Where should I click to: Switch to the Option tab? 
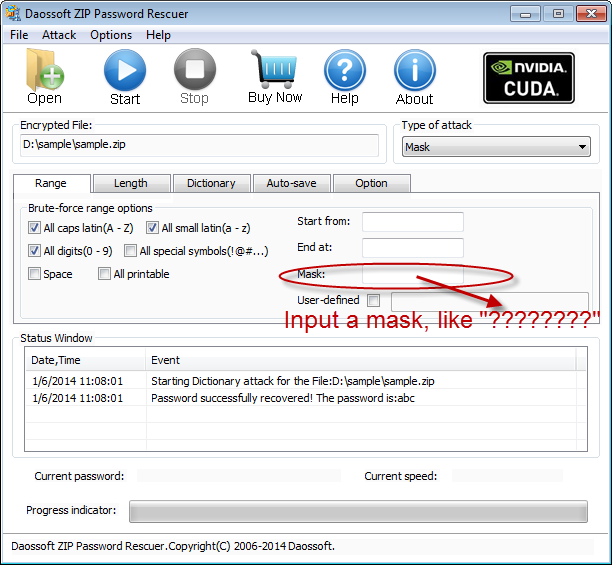click(x=372, y=183)
